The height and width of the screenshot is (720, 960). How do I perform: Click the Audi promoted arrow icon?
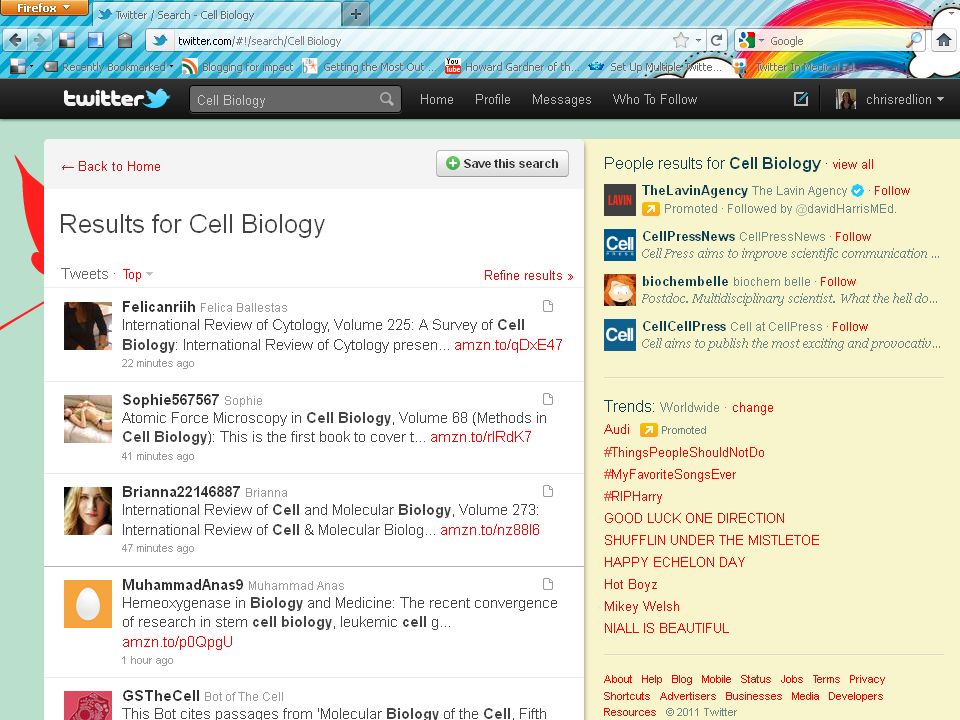(x=648, y=430)
